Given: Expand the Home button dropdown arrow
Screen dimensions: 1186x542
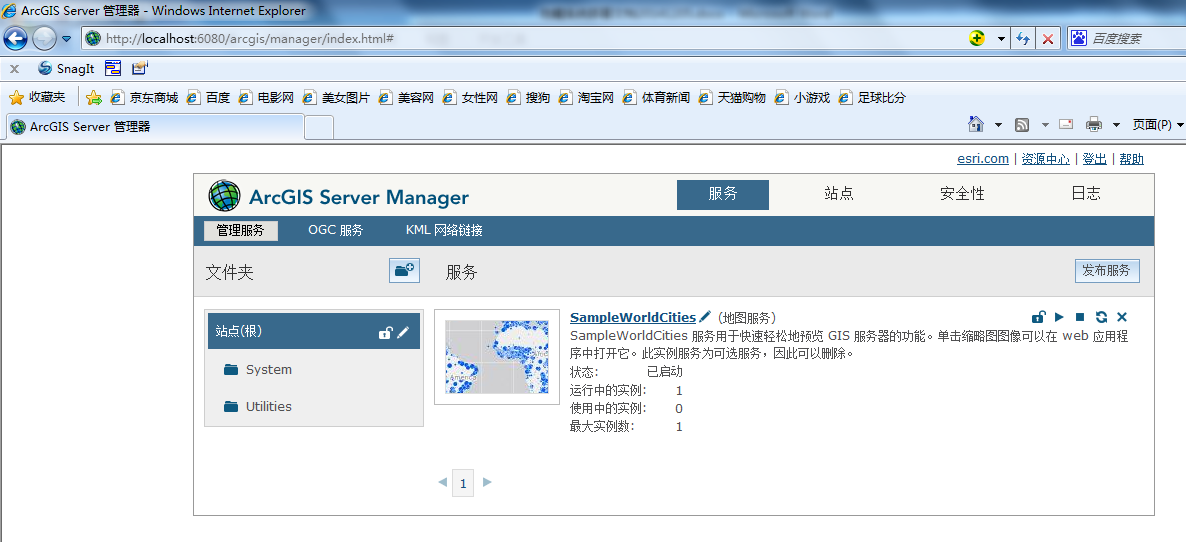Looking at the screenshot, I should [x=998, y=125].
